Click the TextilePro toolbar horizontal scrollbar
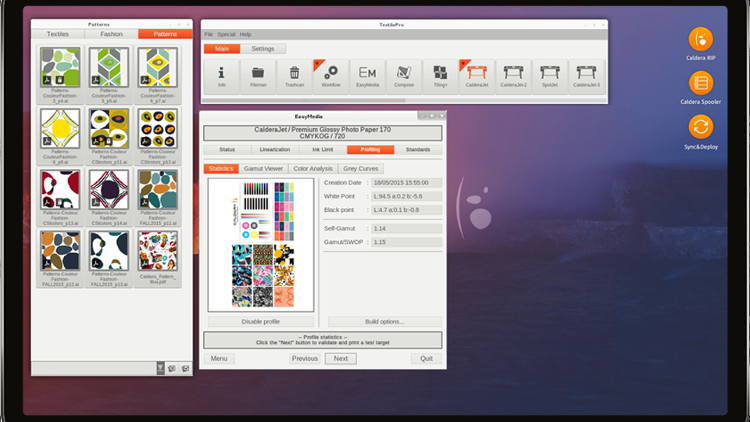The image size is (750, 422). 304,100
